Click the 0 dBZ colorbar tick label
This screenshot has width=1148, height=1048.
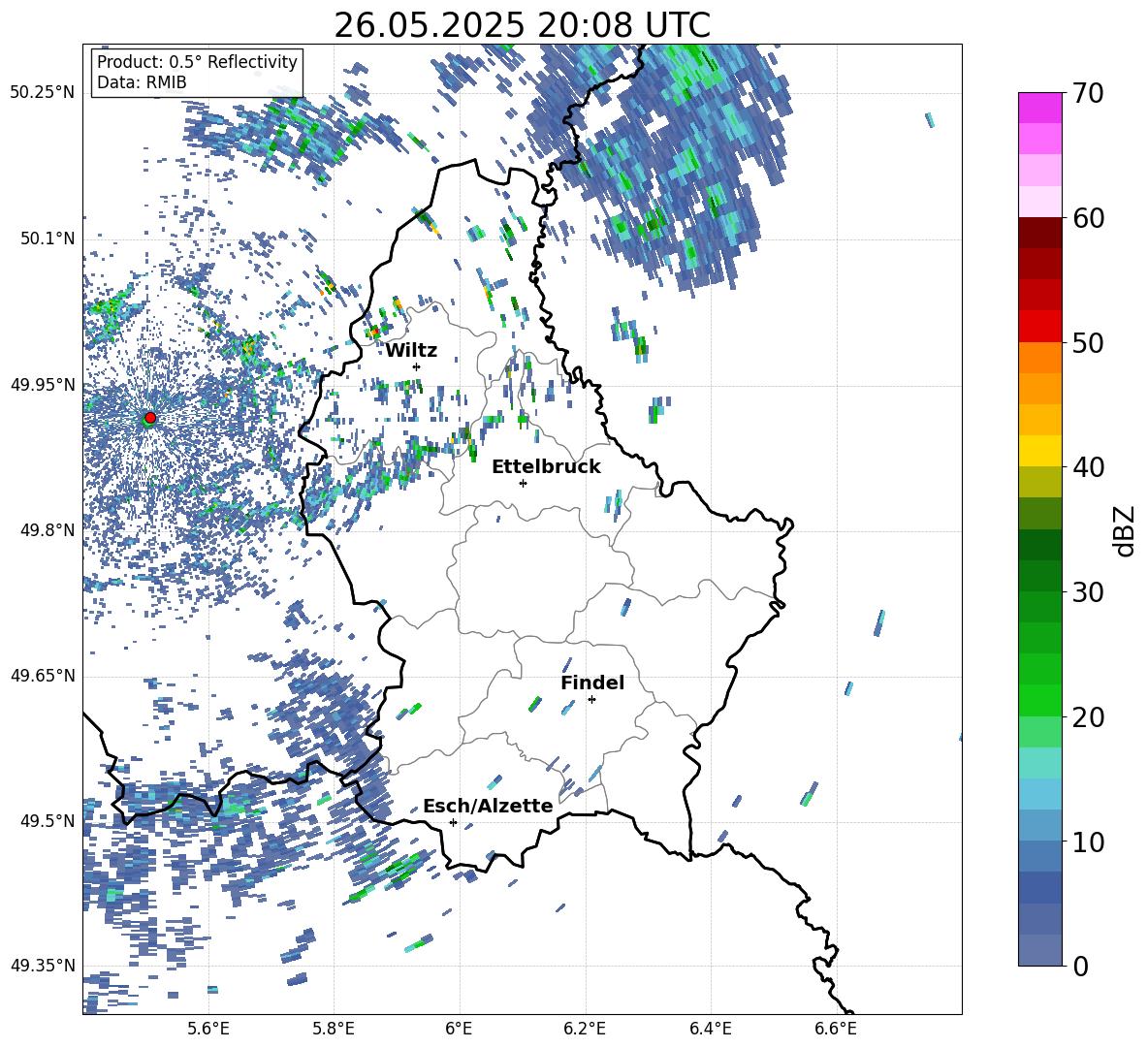point(1080,966)
